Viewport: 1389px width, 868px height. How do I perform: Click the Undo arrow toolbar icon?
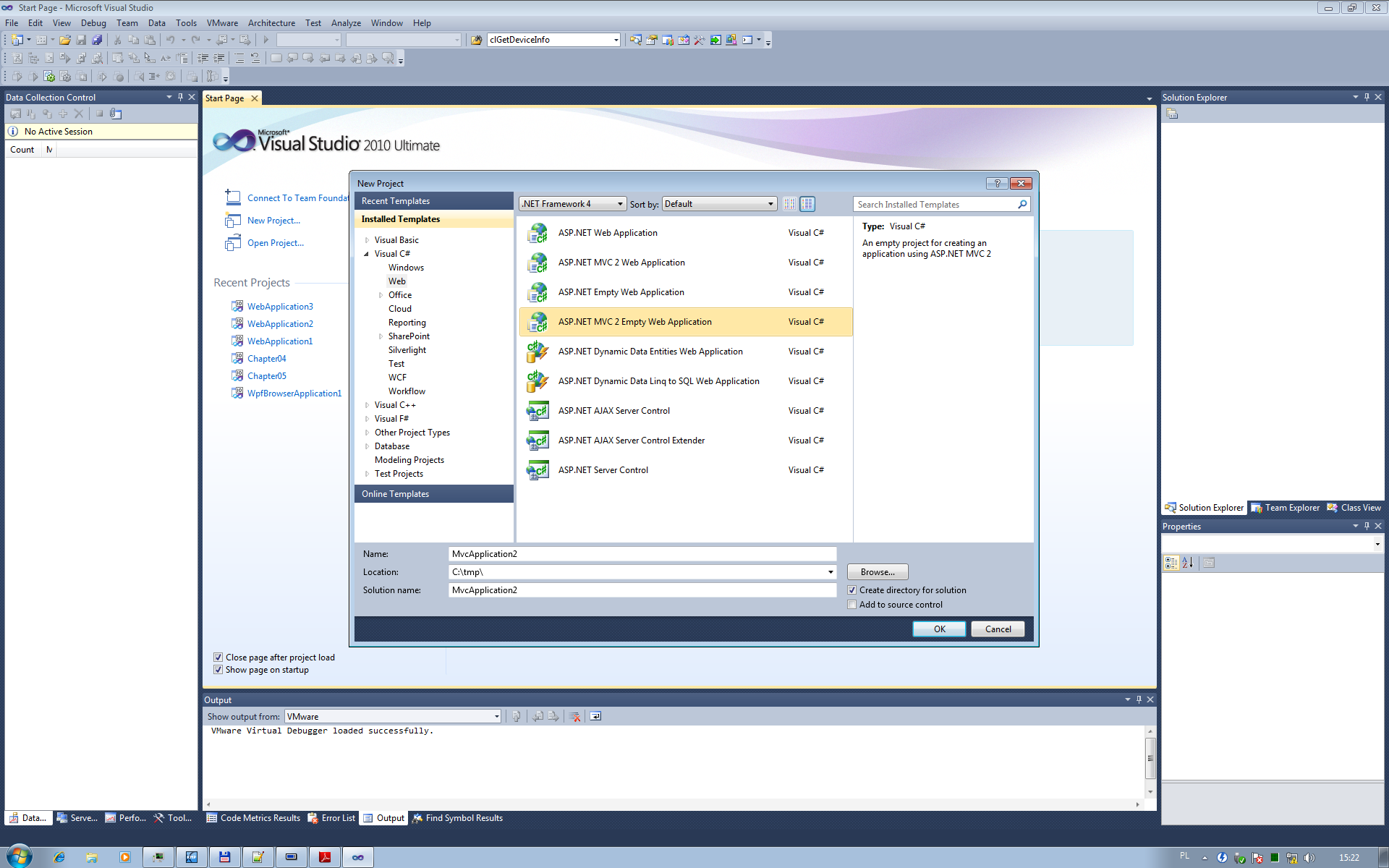tap(171, 40)
